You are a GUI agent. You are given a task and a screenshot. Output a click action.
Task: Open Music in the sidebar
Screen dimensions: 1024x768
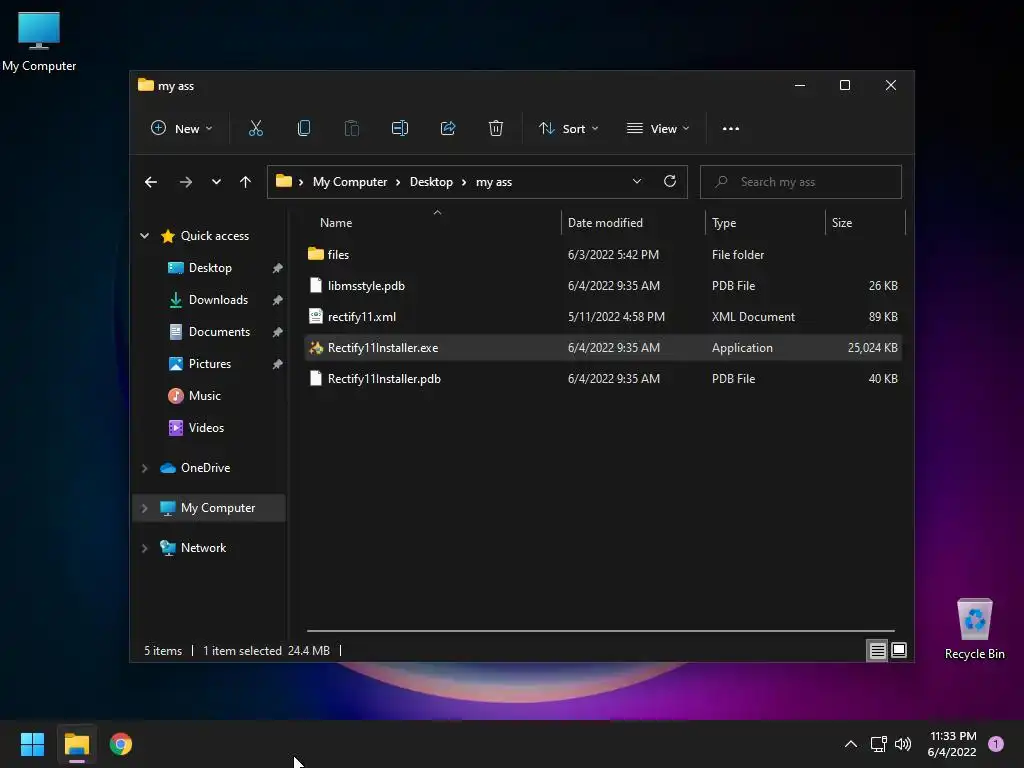pyautogui.click(x=204, y=396)
